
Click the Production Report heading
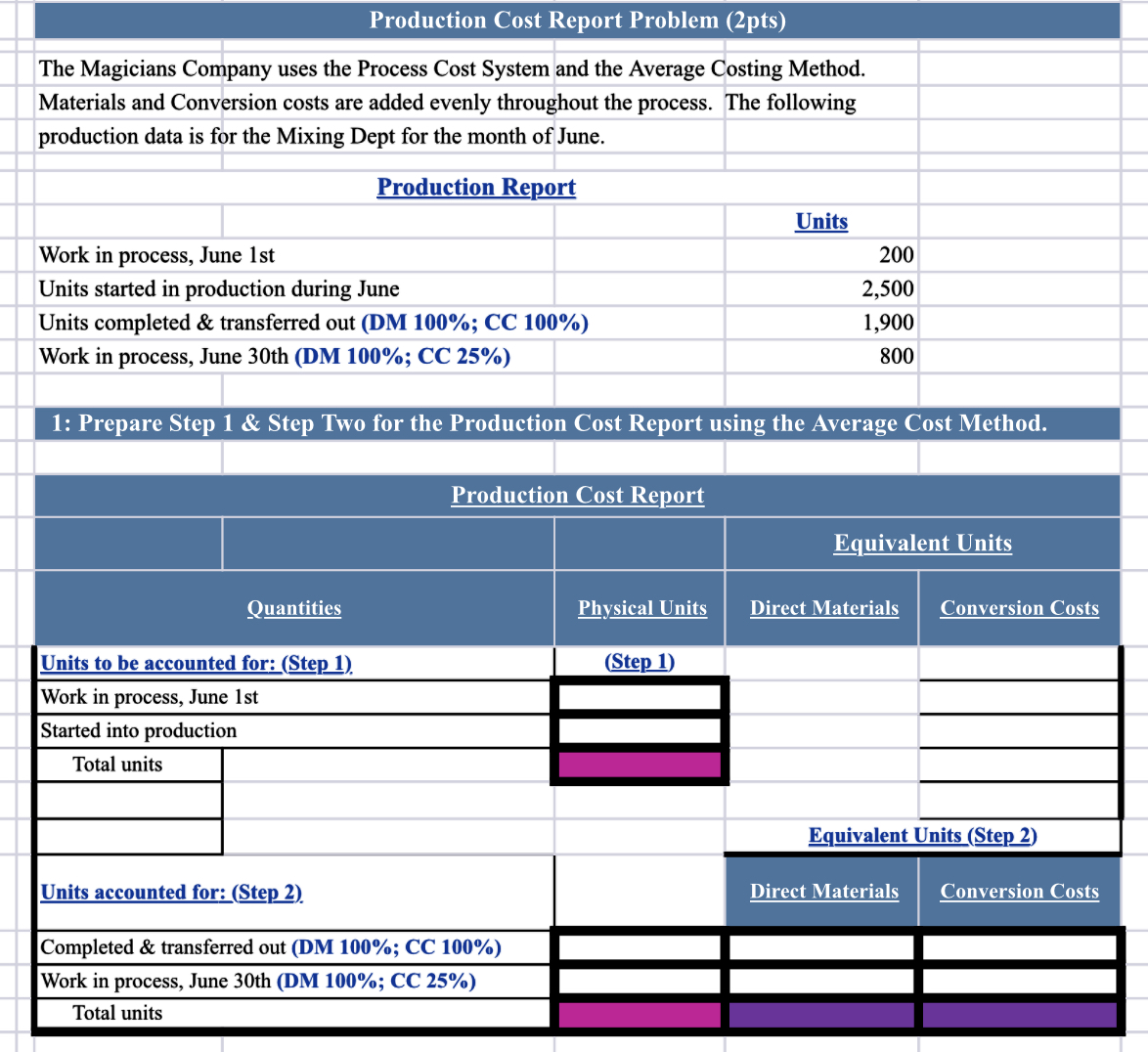[x=476, y=187]
